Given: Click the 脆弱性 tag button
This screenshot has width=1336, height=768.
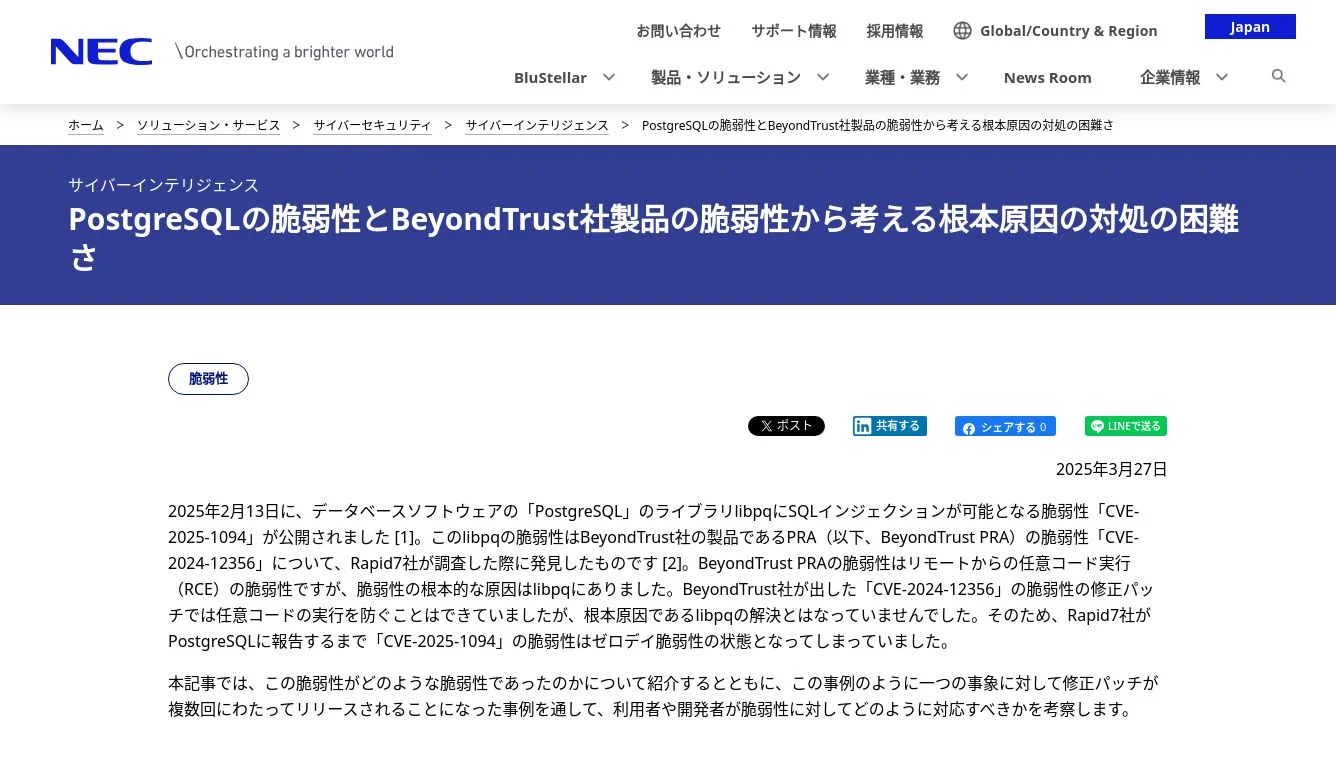Looking at the screenshot, I should pyautogui.click(x=208, y=379).
